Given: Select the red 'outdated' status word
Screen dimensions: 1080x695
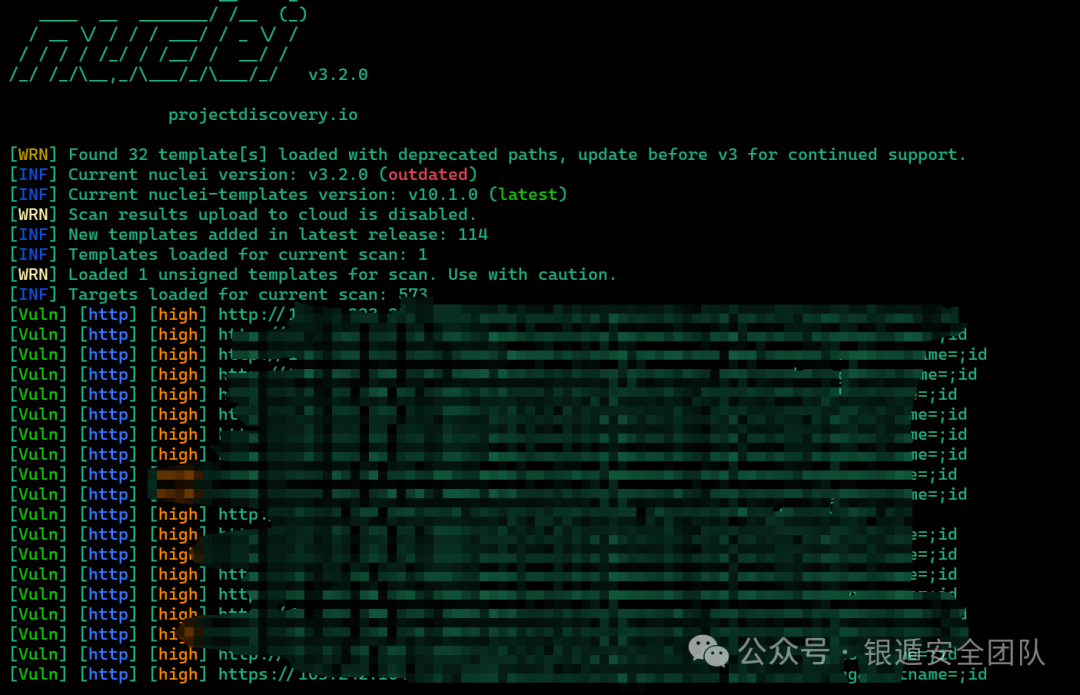Looking at the screenshot, I should point(428,174).
